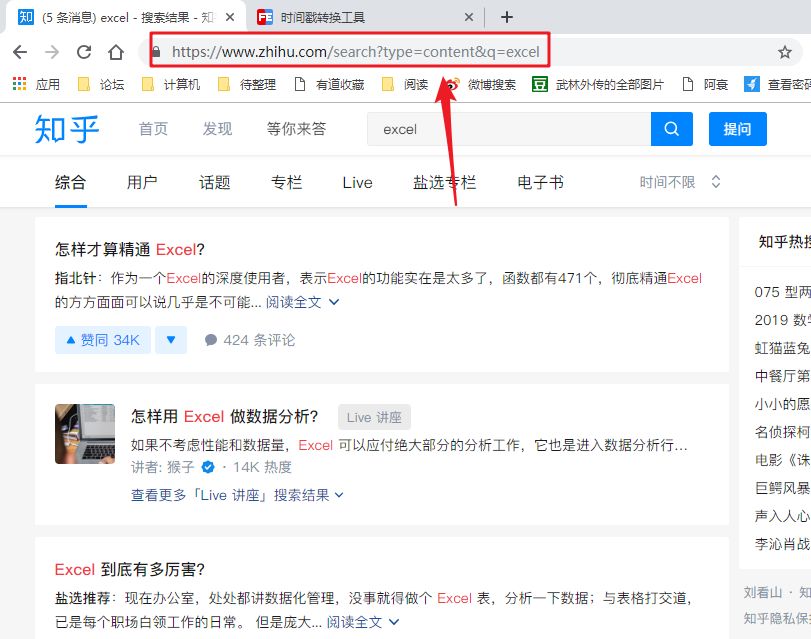Image resolution: width=811 pixels, height=639 pixels.
Task: Go back using the browser back arrow
Action: point(20,51)
